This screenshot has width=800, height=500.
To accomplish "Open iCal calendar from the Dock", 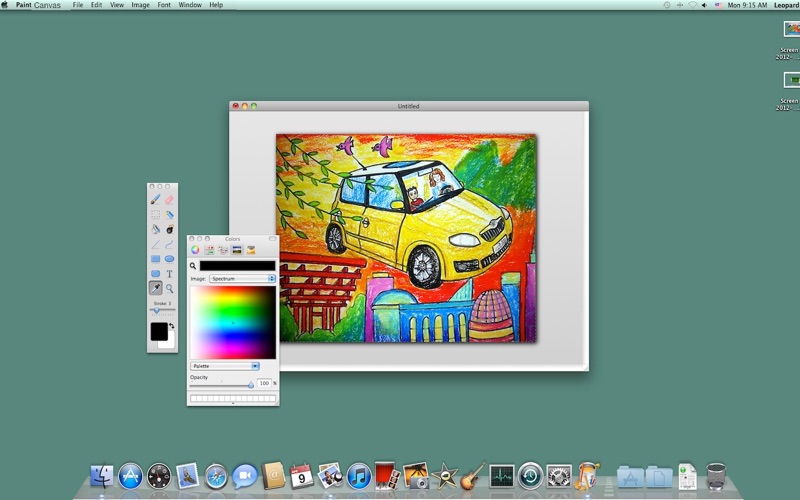I will pyautogui.click(x=302, y=476).
